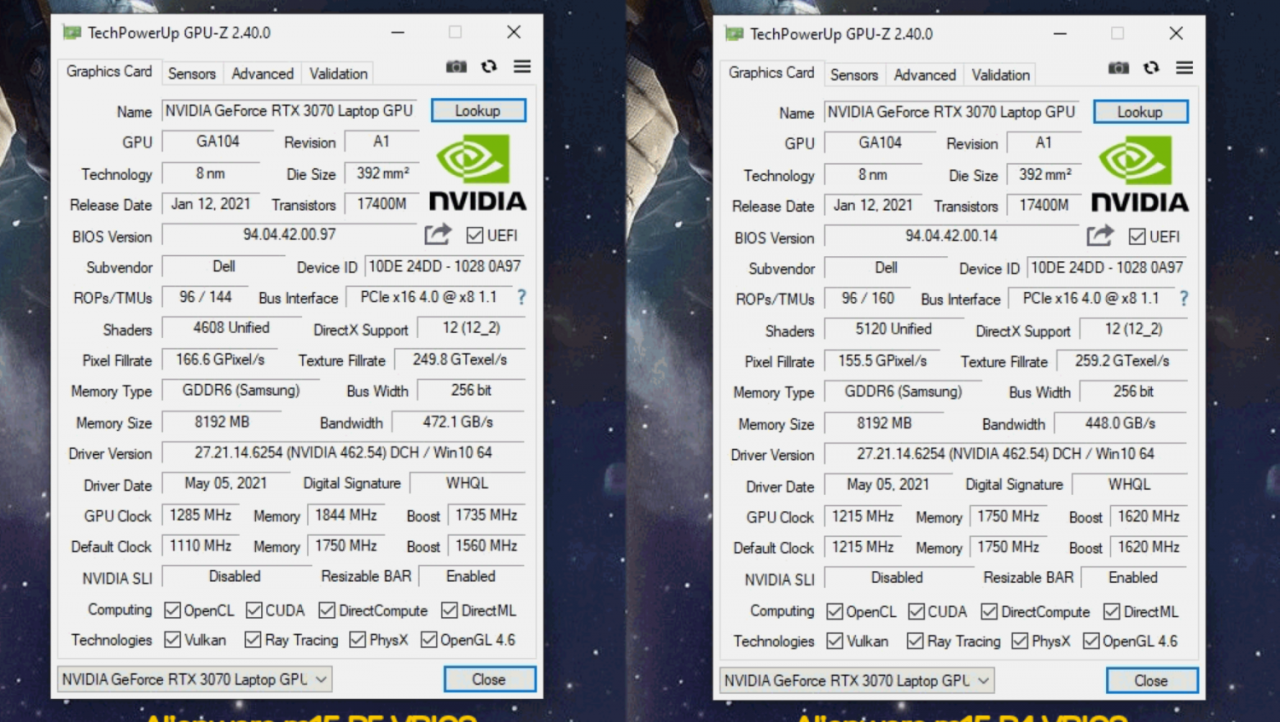The image size is (1280, 722).
Task: Click the screenshot camera icon in the right GPU-Z window
Action: 1119,68
